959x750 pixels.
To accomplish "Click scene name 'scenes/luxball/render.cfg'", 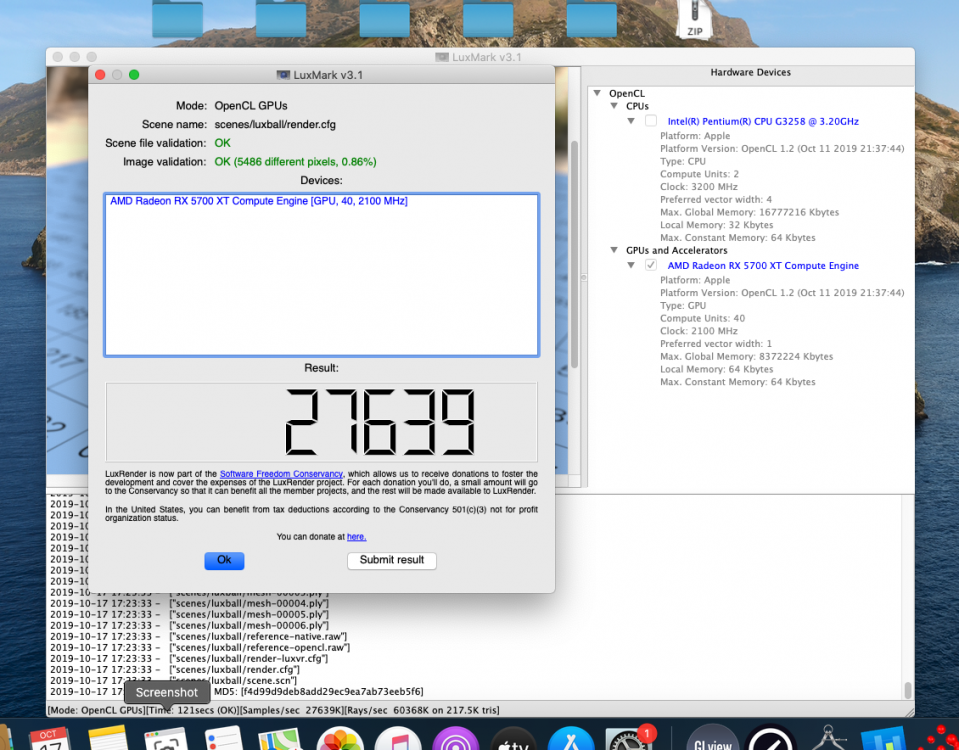I will (275, 124).
